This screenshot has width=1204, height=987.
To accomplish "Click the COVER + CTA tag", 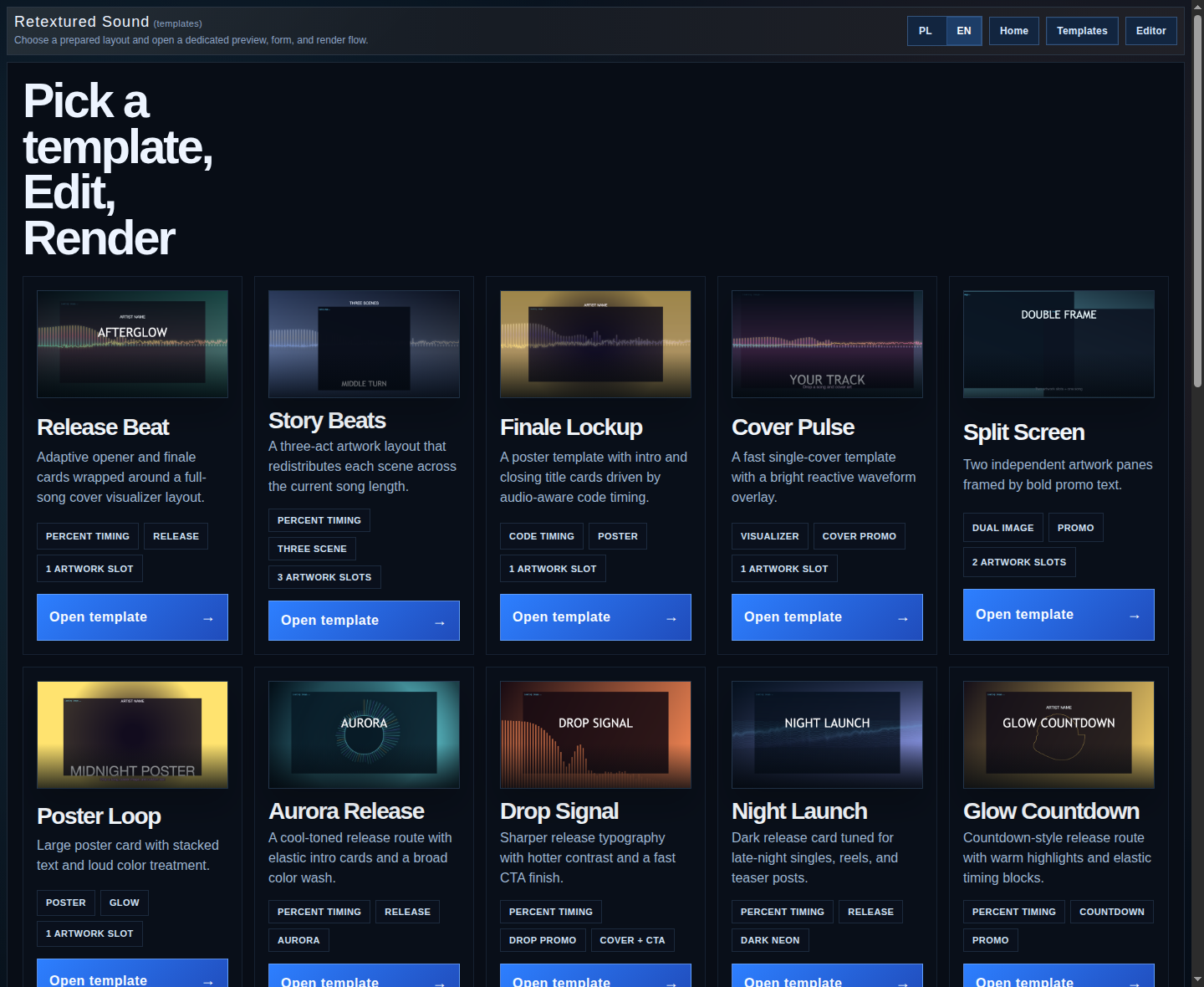I will [632, 940].
